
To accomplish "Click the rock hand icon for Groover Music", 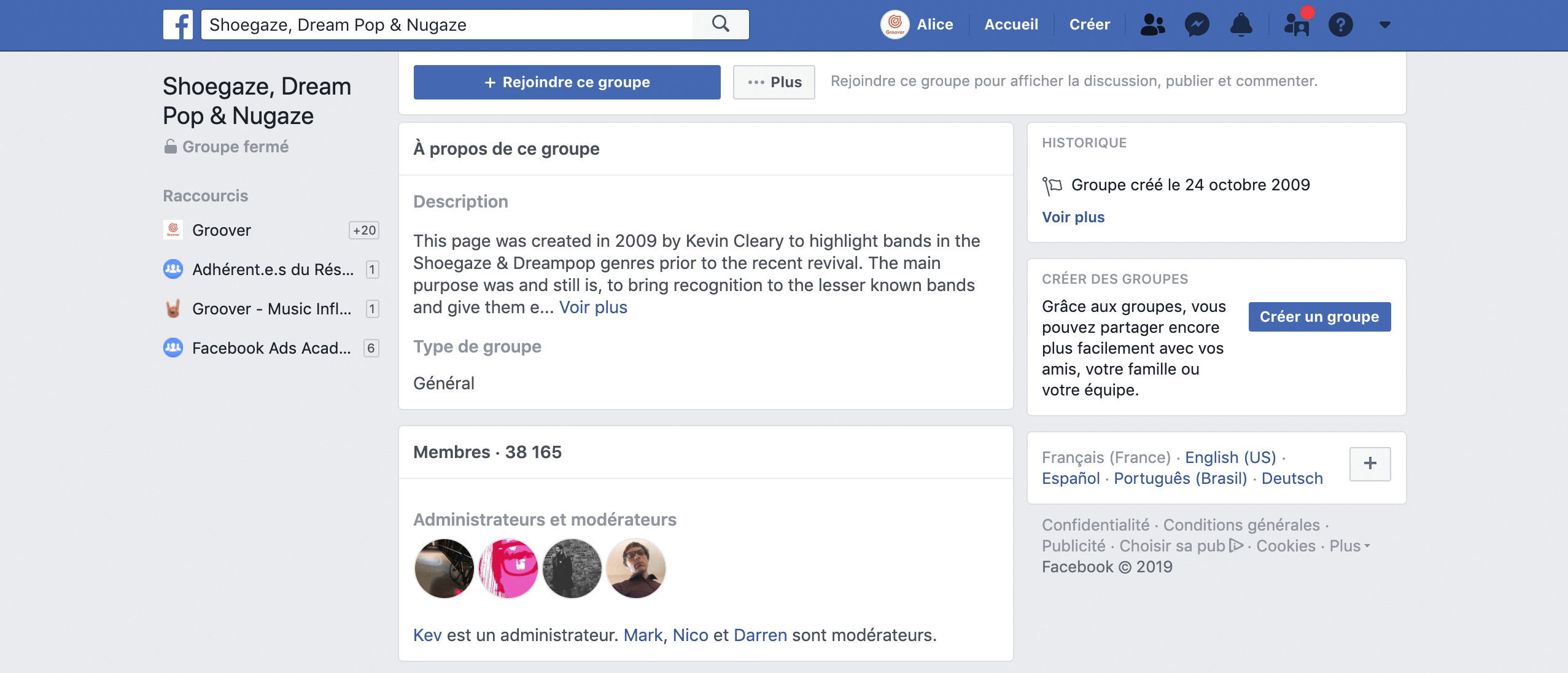I will pyautogui.click(x=173, y=309).
